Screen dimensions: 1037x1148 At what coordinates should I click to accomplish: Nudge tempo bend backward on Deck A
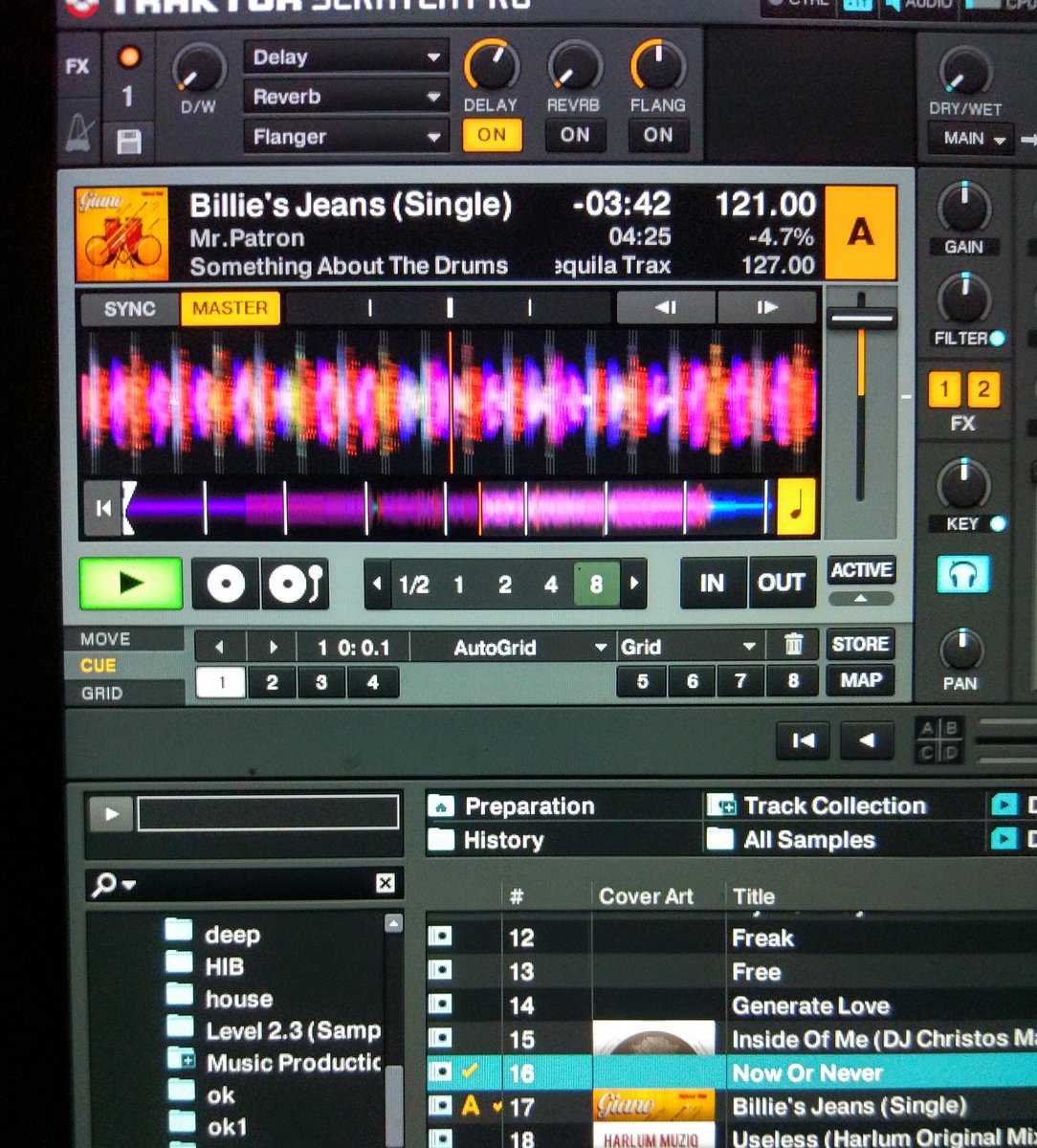667,308
